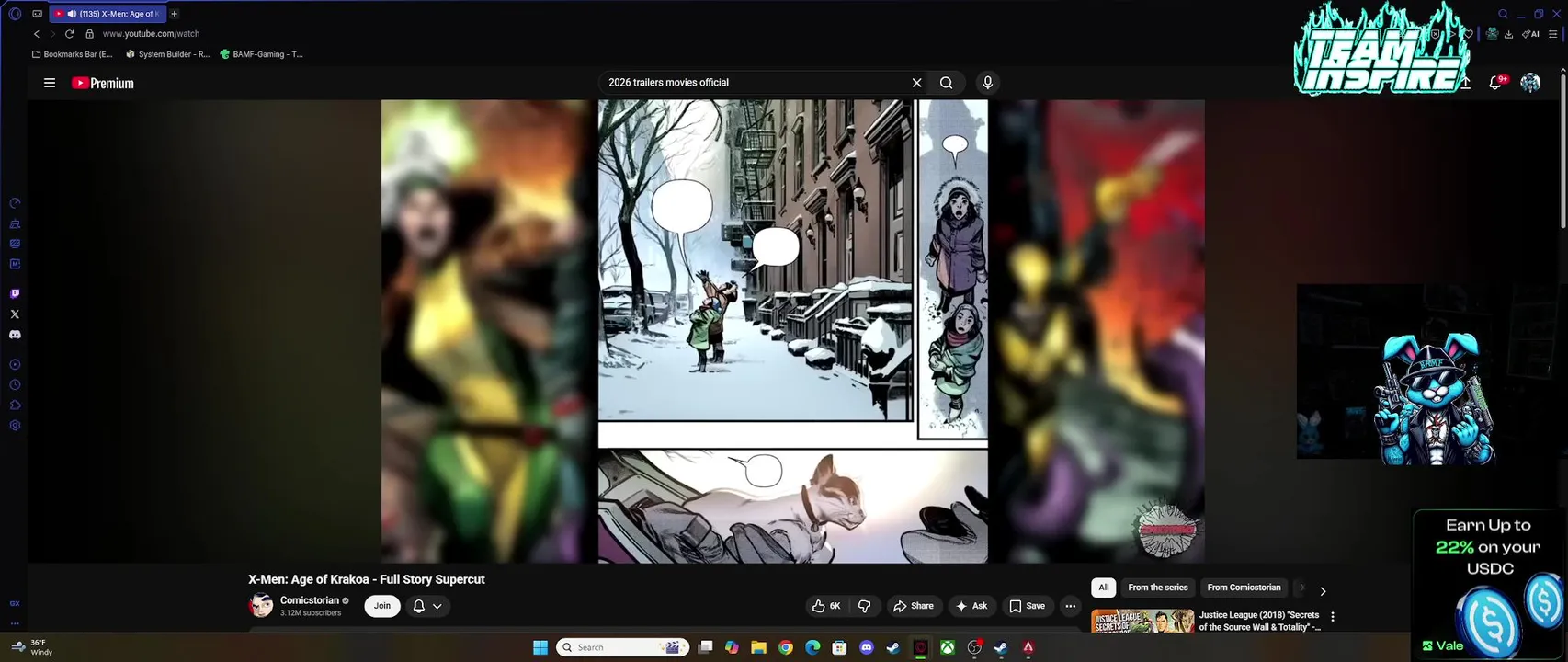1568x662 pixels.
Task: Focus the YouTube search input field
Action: point(754,83)
